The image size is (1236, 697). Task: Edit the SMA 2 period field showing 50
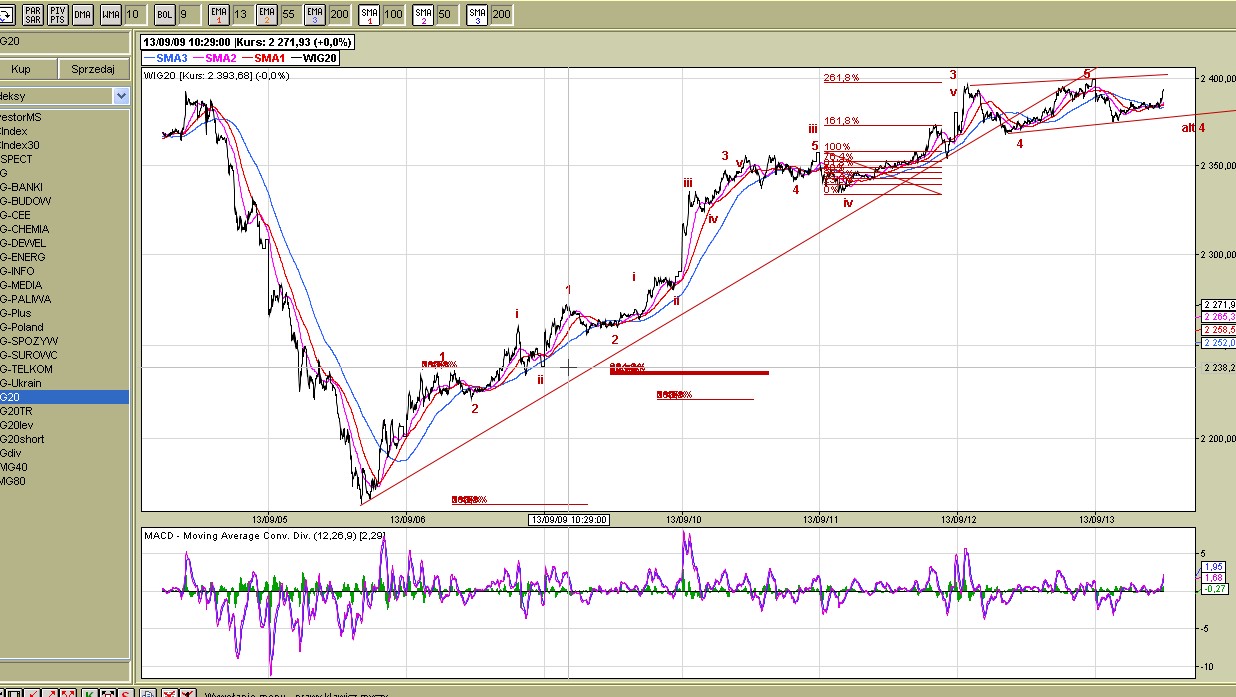[446, 14]
